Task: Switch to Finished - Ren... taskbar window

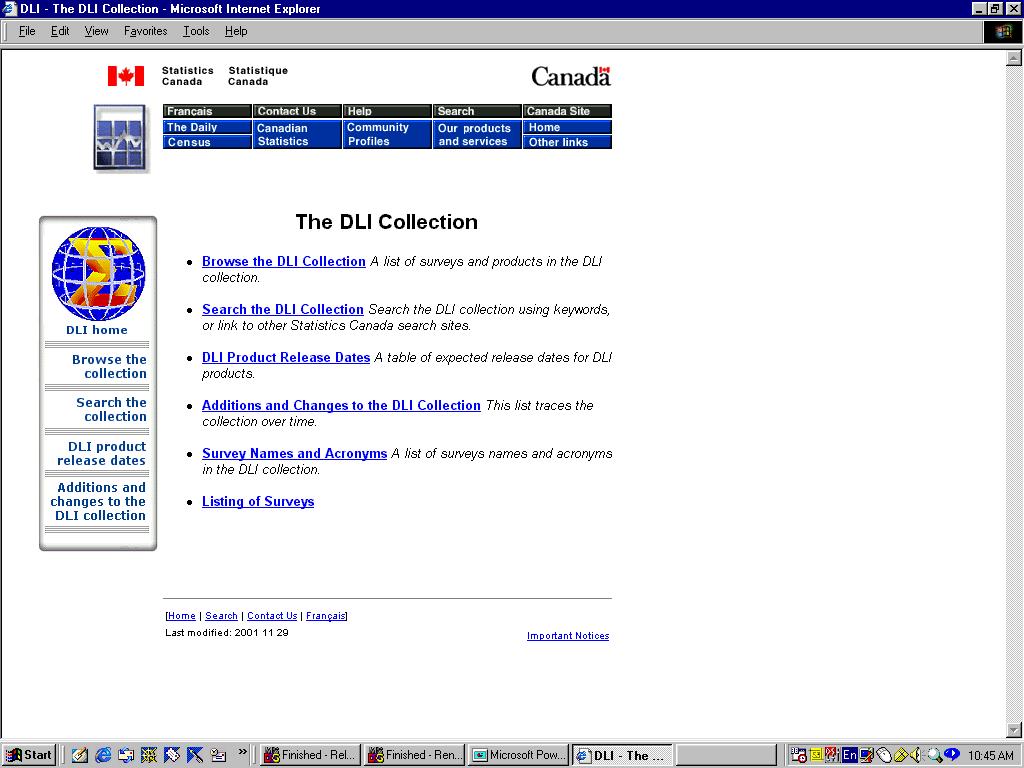Action: coord(414,755)
